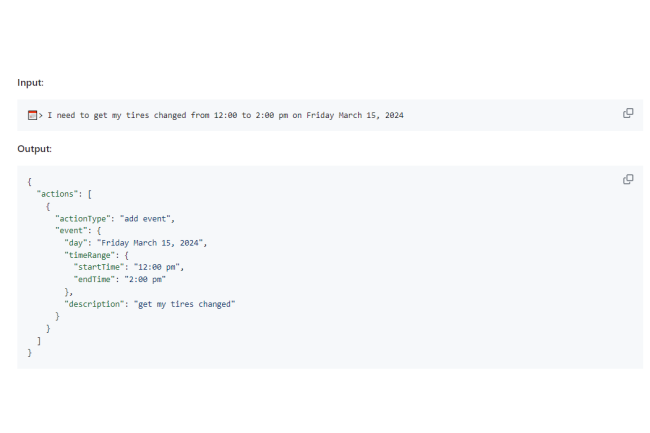Click "Friday March 15, 2024" JSON value
The width and height of the screenshot is (650, 433).
click(x=151, y=242)
